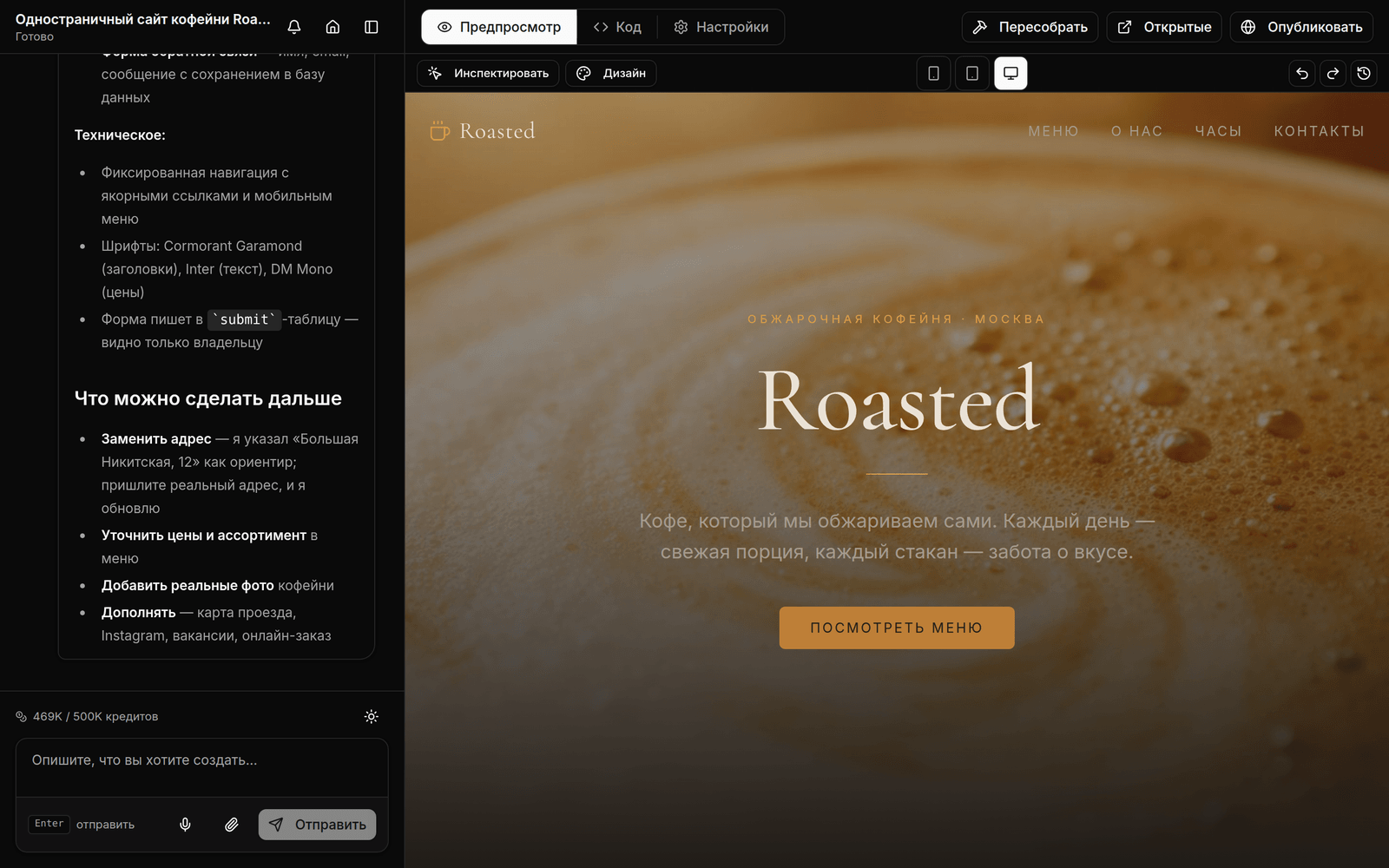This screenshot has height=868, width=1389.
Task: Click the 'Добавить реальные фото' text
Action: coord(188,586)
